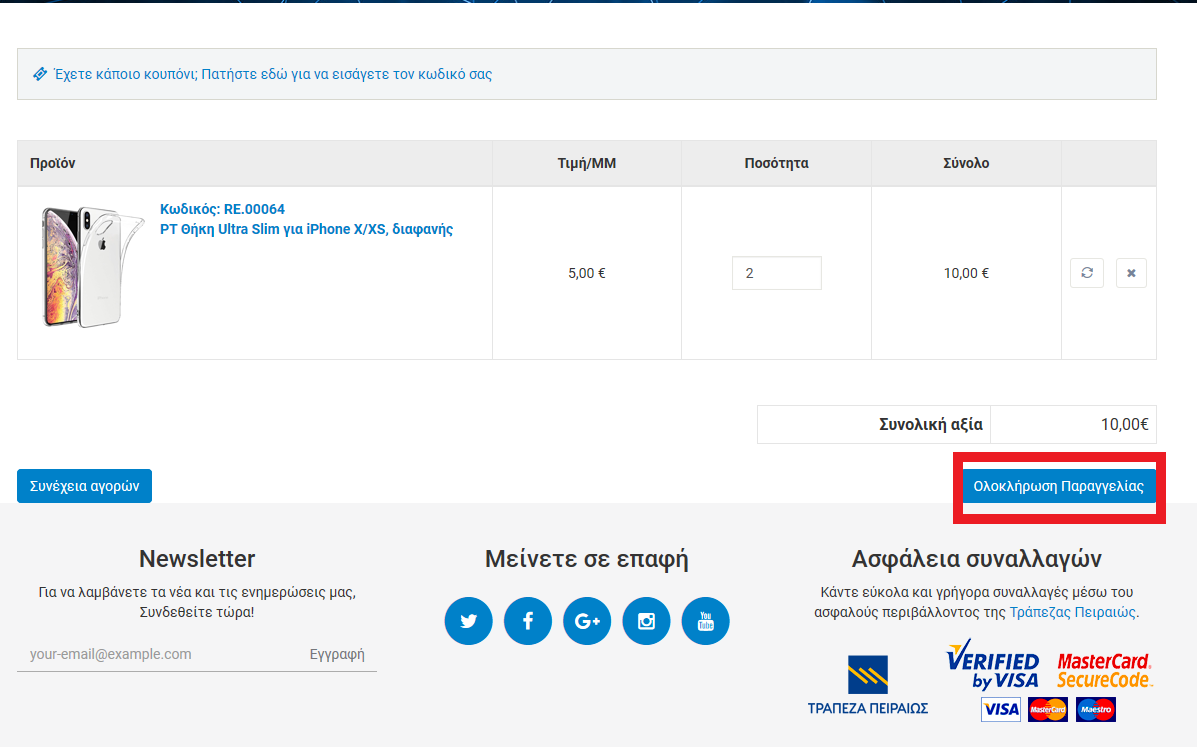Click the Maestro card icon
The image size is (1197, 747).
pos(1095,710)
